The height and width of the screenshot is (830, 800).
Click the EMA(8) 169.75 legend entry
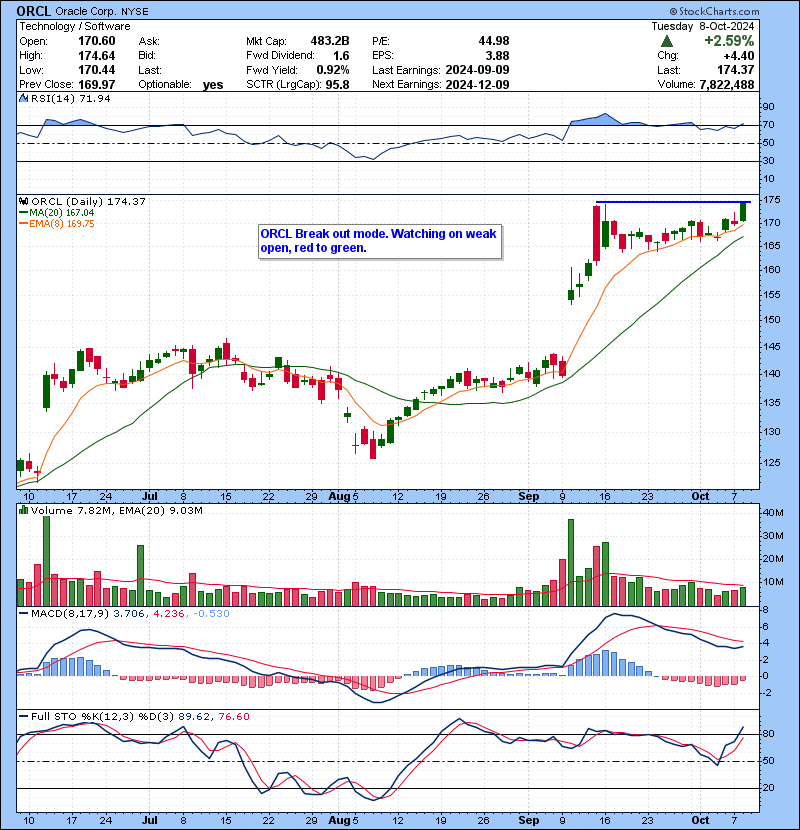pos(57,223)
